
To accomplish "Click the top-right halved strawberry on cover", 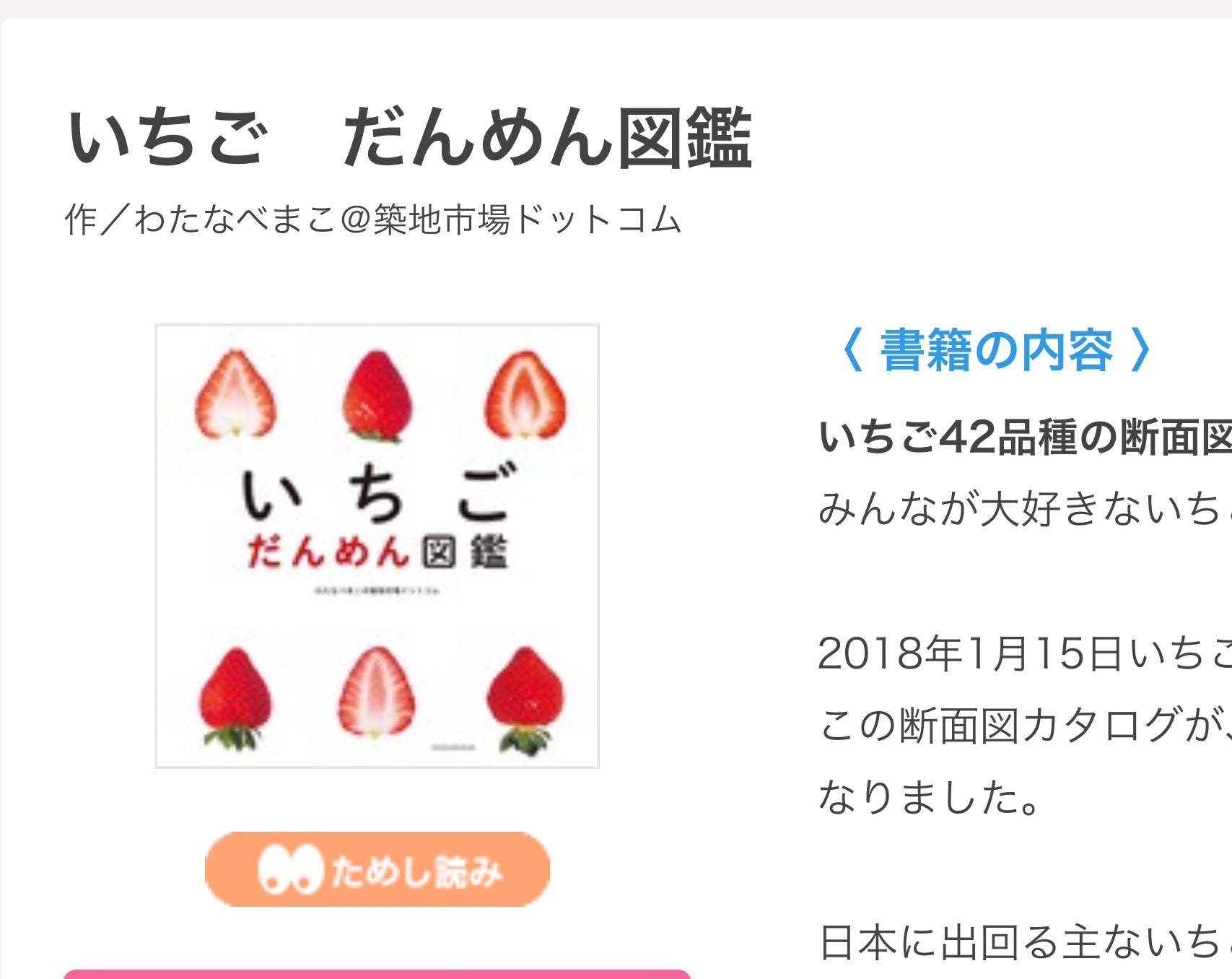I will pyautogui.click(x=525, y=394).
